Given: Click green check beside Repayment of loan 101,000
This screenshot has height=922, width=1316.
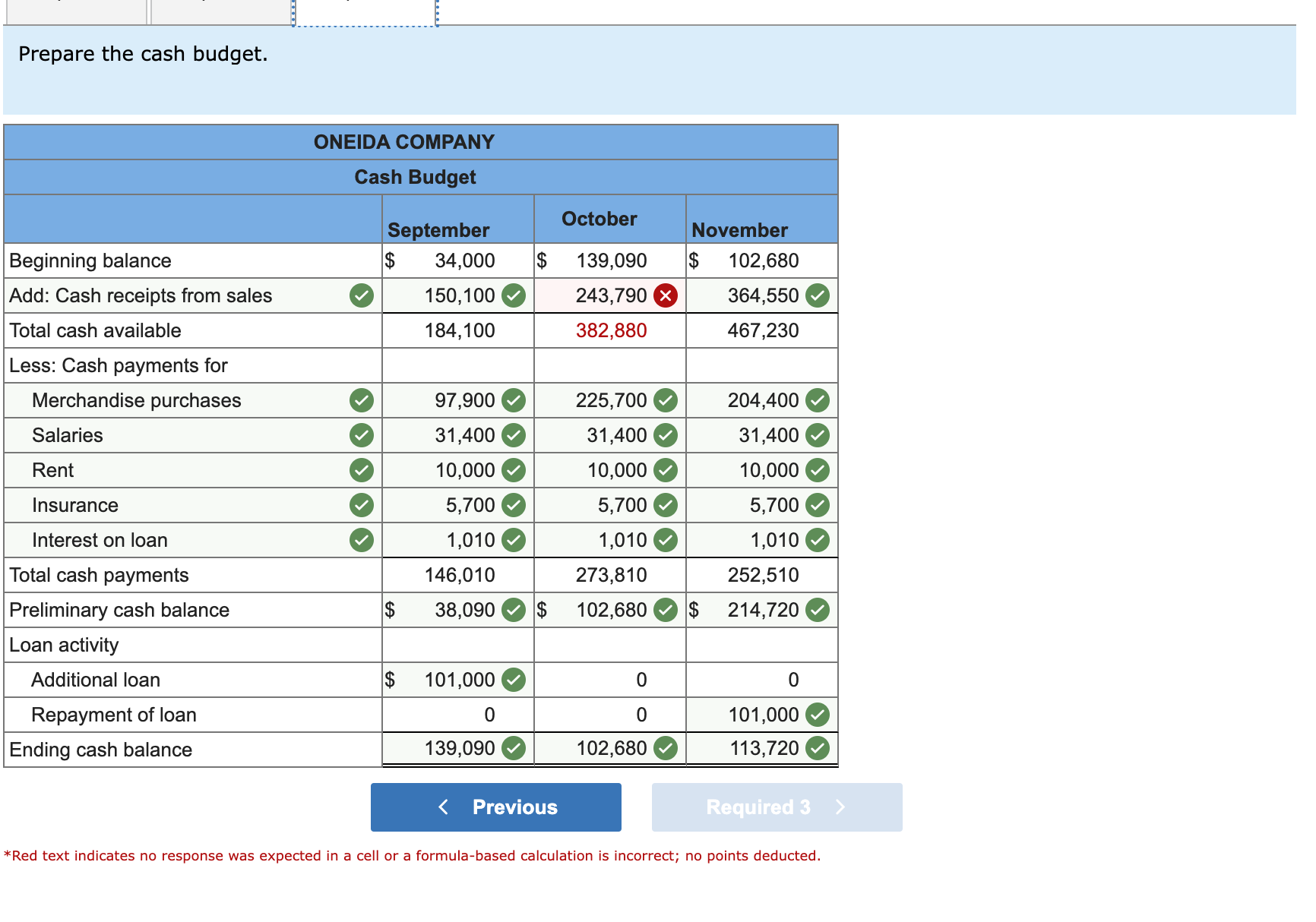Looking at the screenshot, I should pos(818,715).
